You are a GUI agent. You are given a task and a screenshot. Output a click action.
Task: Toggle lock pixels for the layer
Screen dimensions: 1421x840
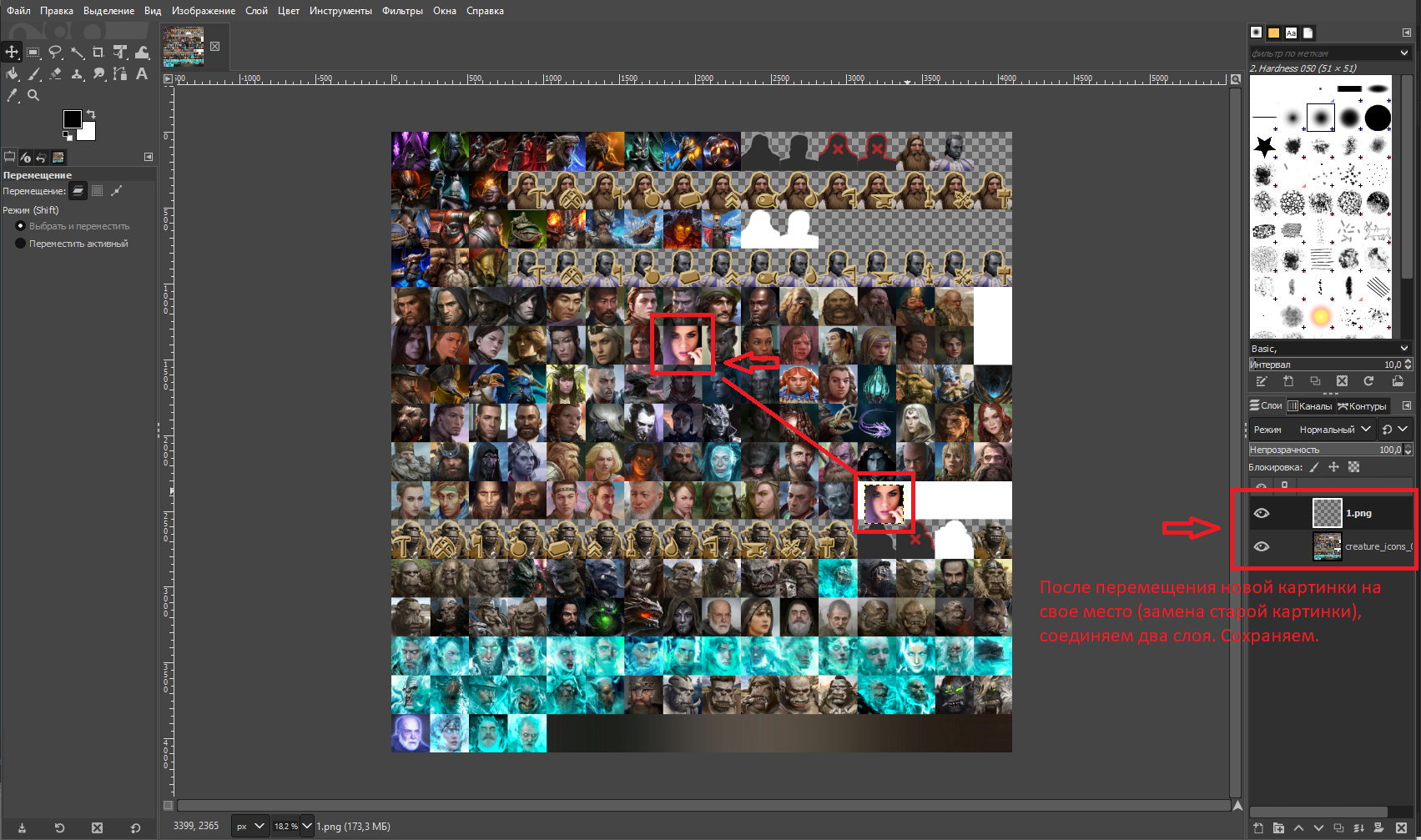[x=1314, y=467]
